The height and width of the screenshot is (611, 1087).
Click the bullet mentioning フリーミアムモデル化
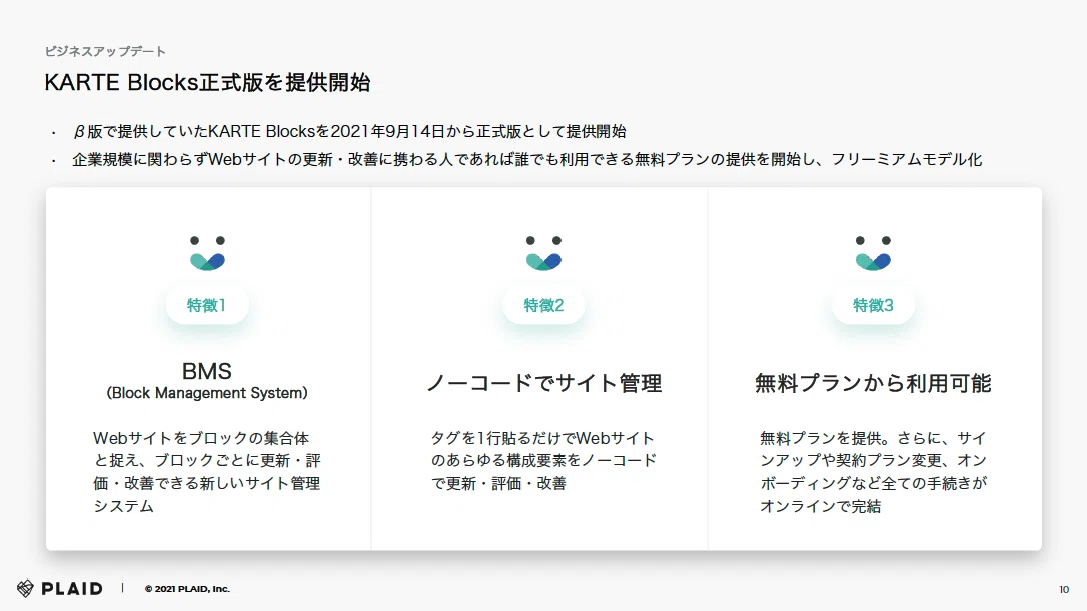[x=527, y=160]
